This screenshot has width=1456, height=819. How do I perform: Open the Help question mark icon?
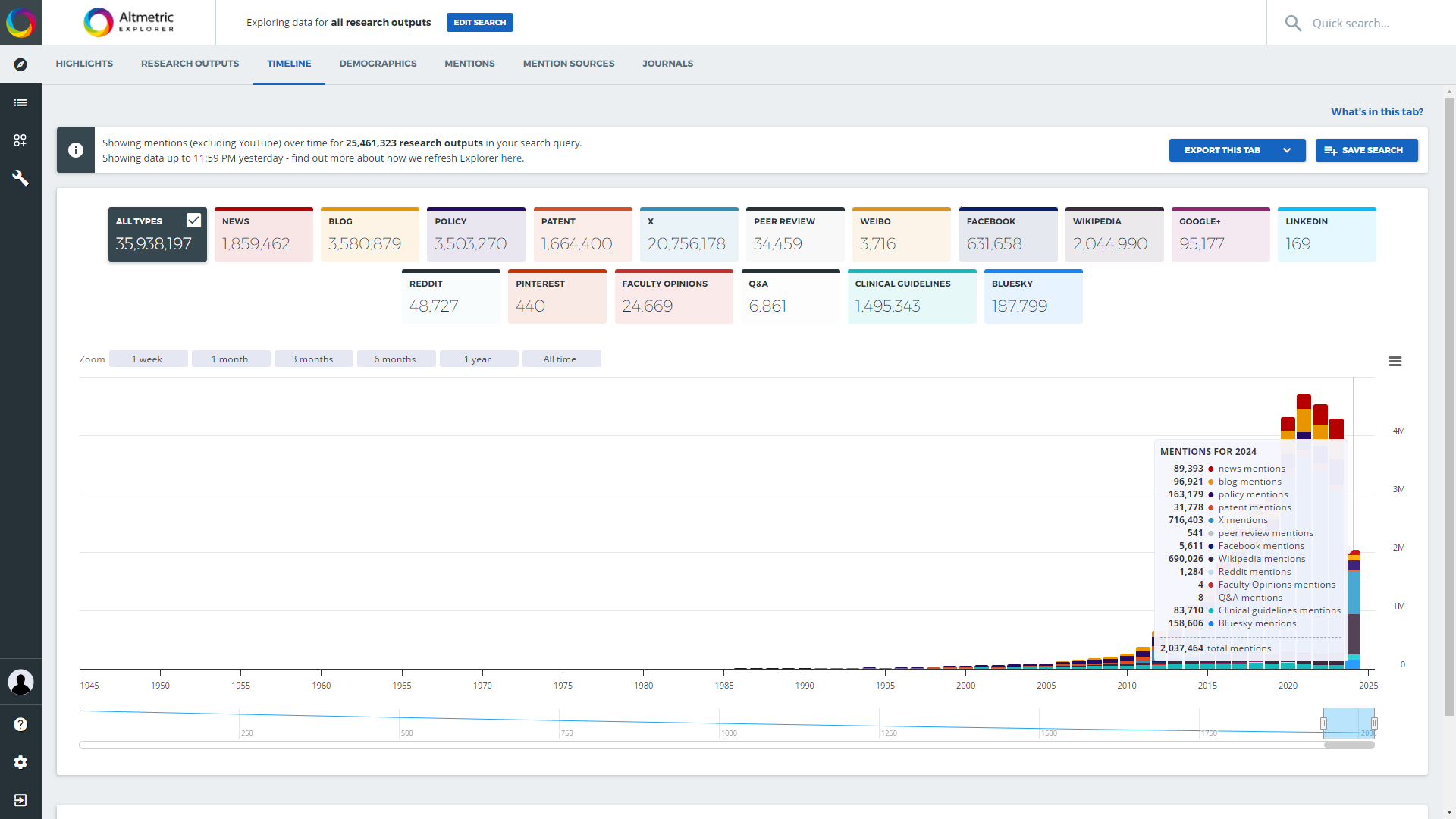pyautogui.click(x=20, y=724)
